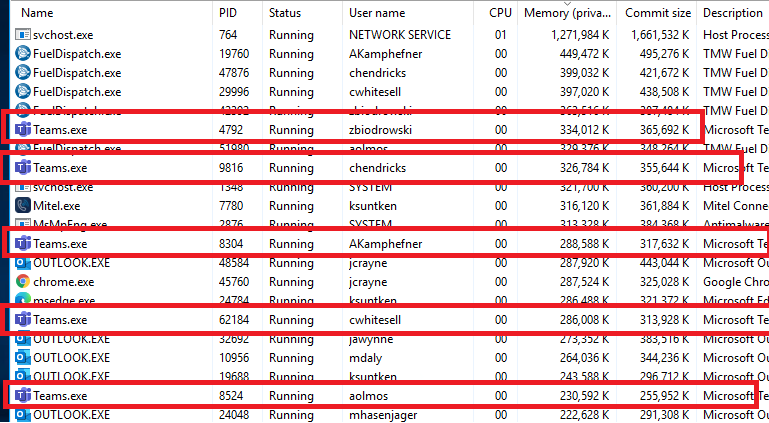Sort by the Commit size column header
The height and width of the screenshot is (423, 769).
[x=658, y=13]
